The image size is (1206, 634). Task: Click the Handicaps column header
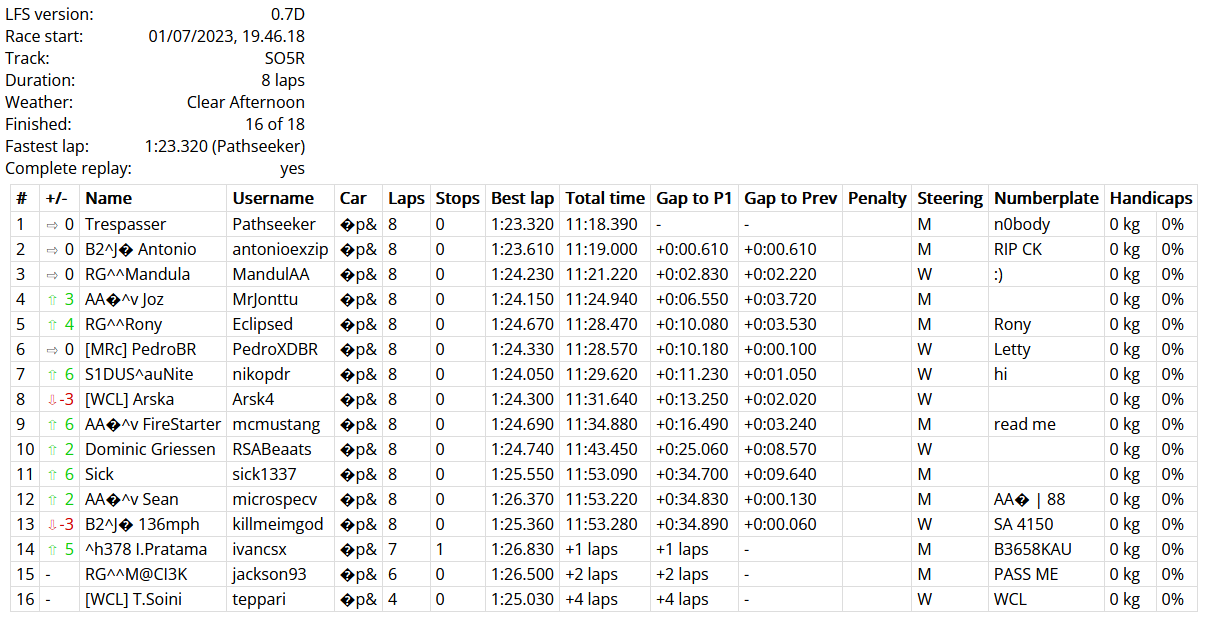[x=1150, y=198]
